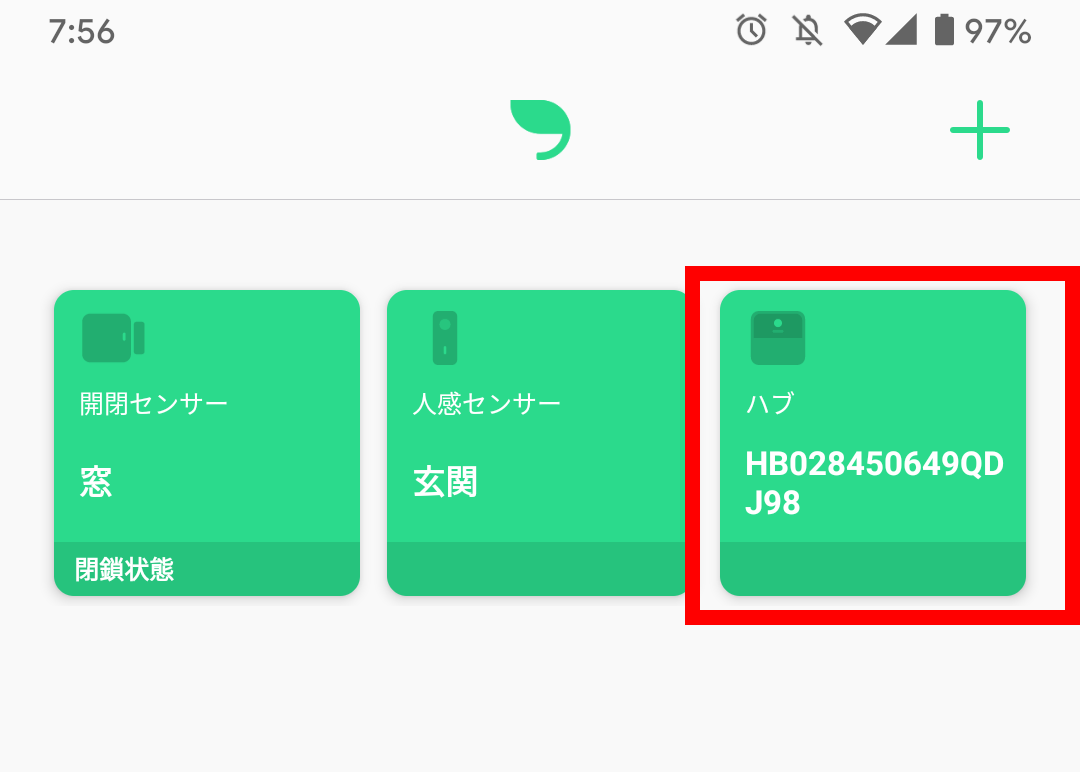Open the HB028450649QDJ98 hub card
This screenshot has height=772, width=1080.
click(873, 443)
